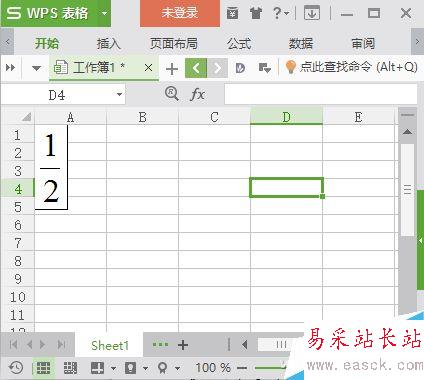The height and width of the screenshot is (380, 424).
Task: Go to last sheet navigation arrow
Action: click(61, 344)
